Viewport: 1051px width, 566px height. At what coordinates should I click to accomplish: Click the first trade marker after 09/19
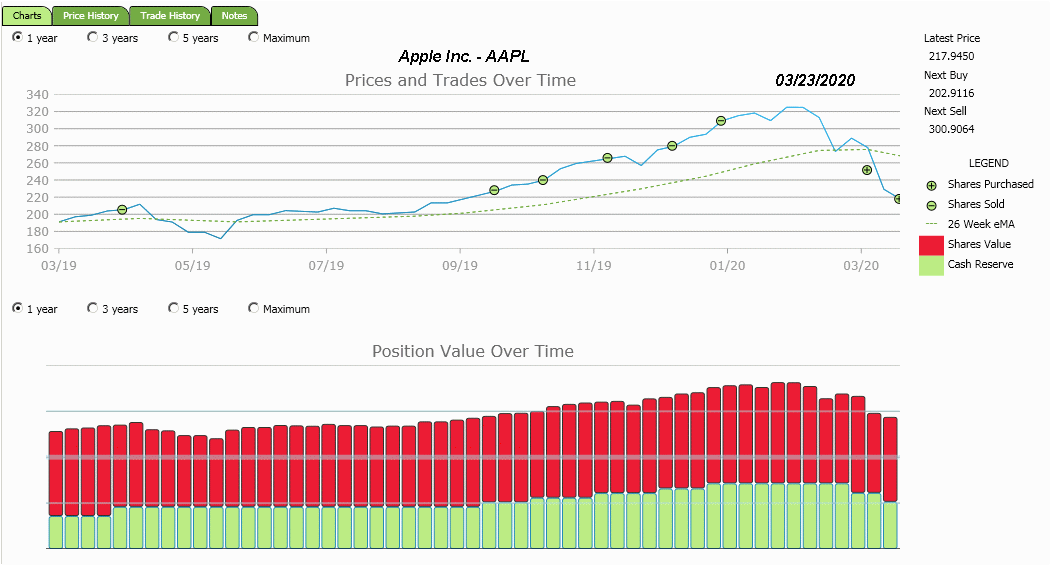point(494,190)
